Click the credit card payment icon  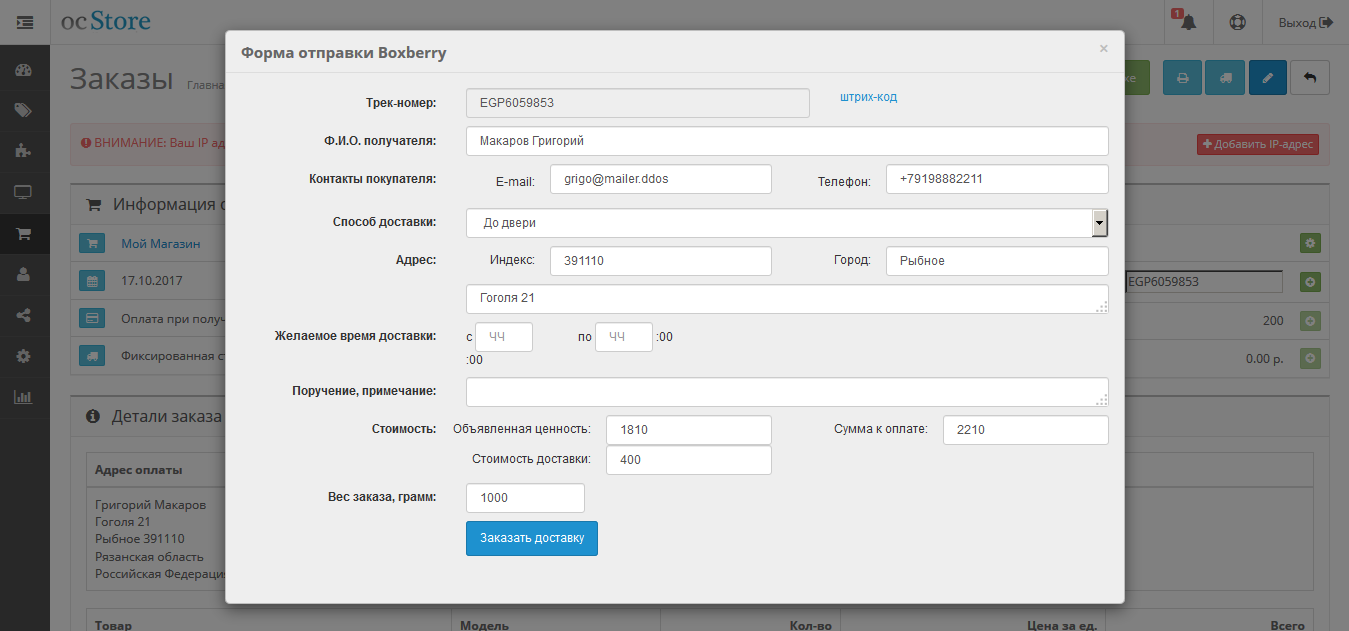[x=91, y=319]
